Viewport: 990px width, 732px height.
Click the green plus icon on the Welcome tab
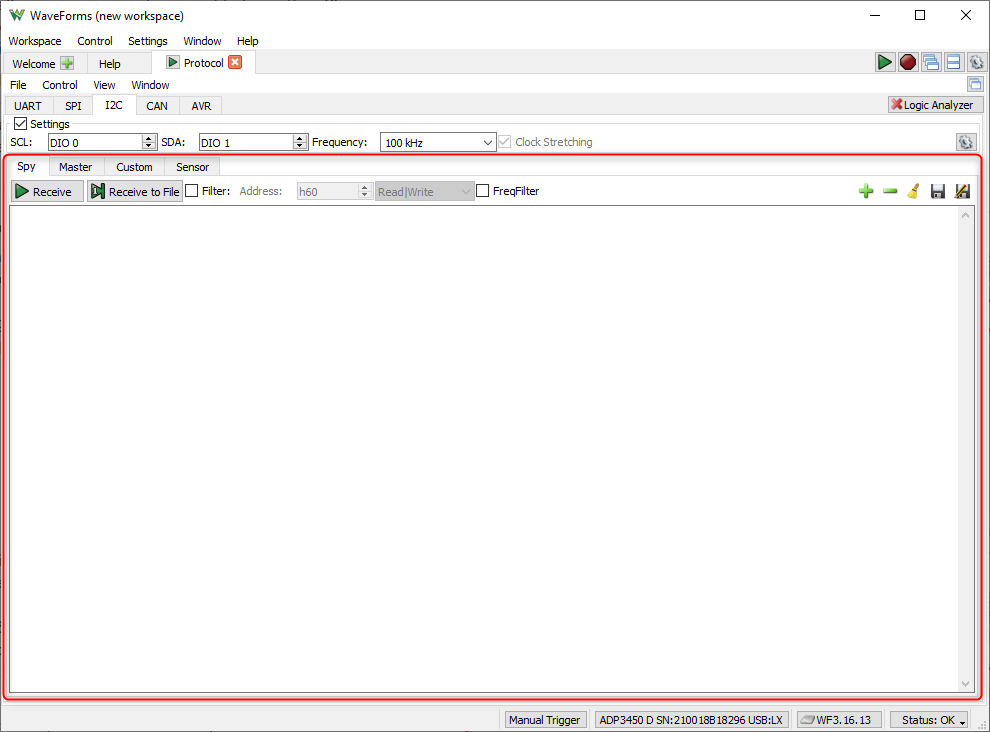point(67,63)
